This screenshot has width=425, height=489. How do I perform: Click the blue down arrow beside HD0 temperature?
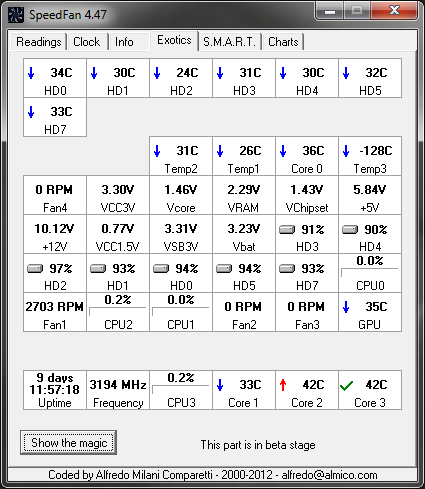pos(31,73)
